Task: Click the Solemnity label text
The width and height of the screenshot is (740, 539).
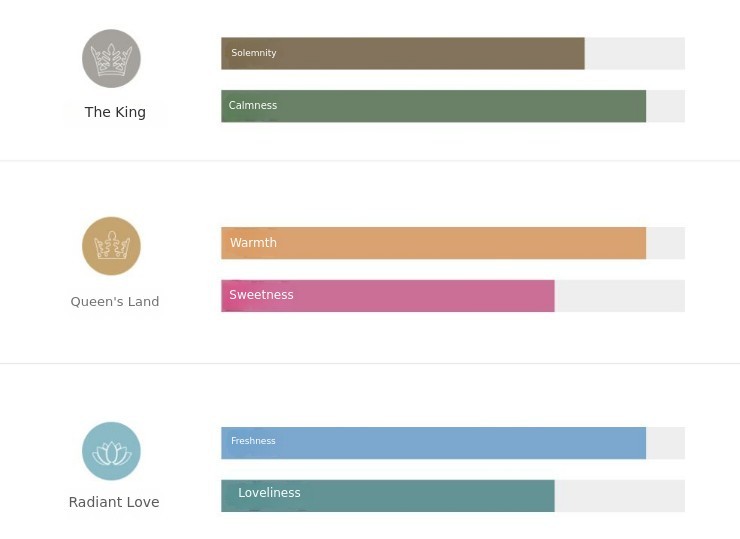Action: click(x=253, y=53)
